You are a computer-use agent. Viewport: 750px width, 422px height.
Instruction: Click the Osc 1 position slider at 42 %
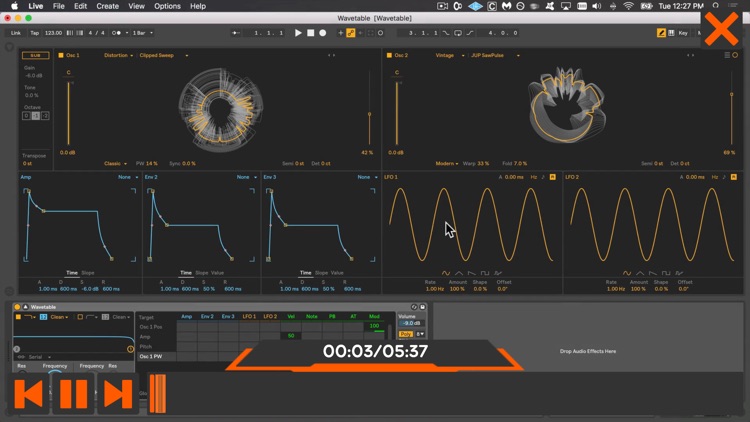(x=369, y=114)
